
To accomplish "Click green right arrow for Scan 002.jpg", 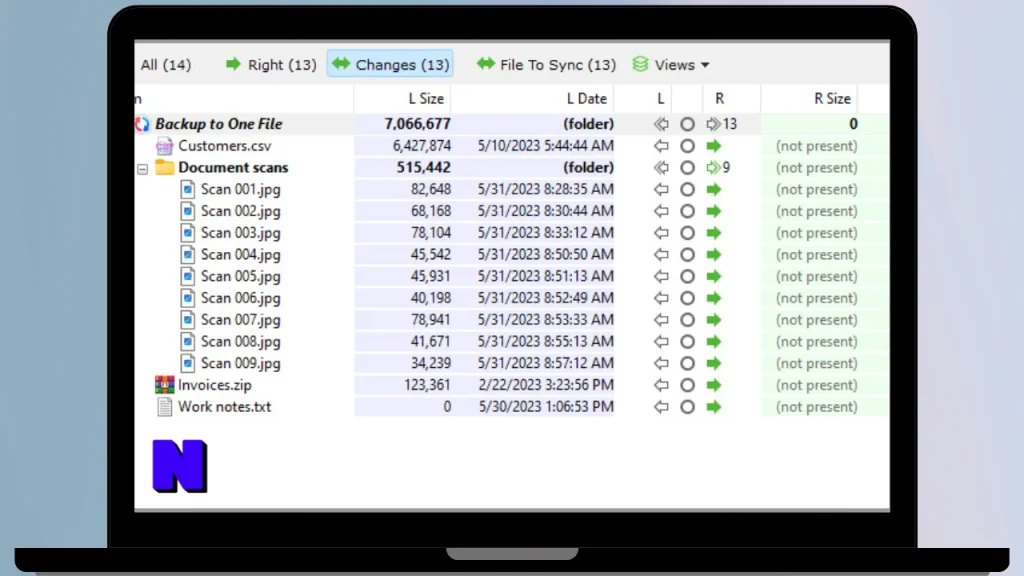I will [x=714, y=211].
